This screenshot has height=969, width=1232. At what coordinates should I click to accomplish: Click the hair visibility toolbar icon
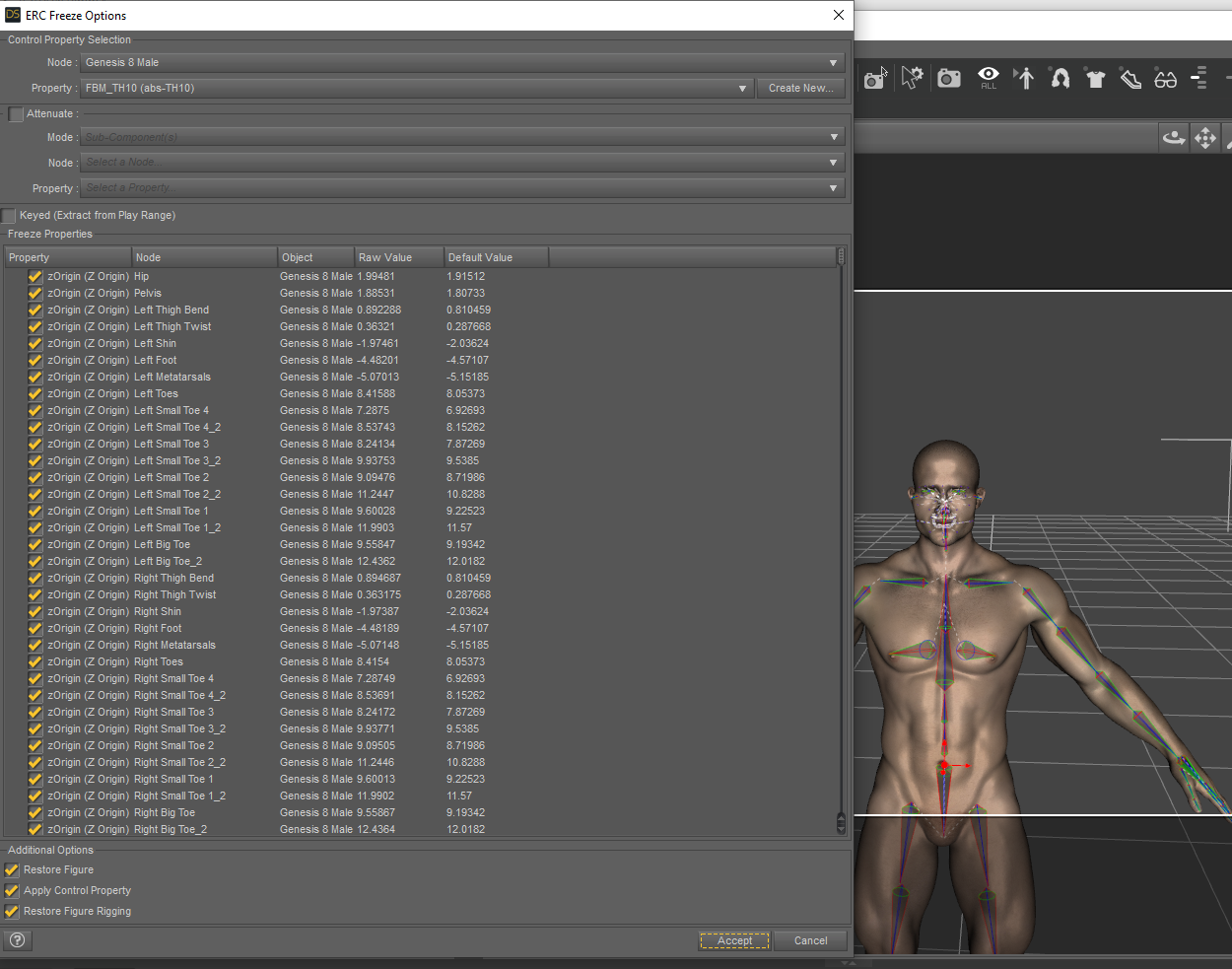point(1061,78)
